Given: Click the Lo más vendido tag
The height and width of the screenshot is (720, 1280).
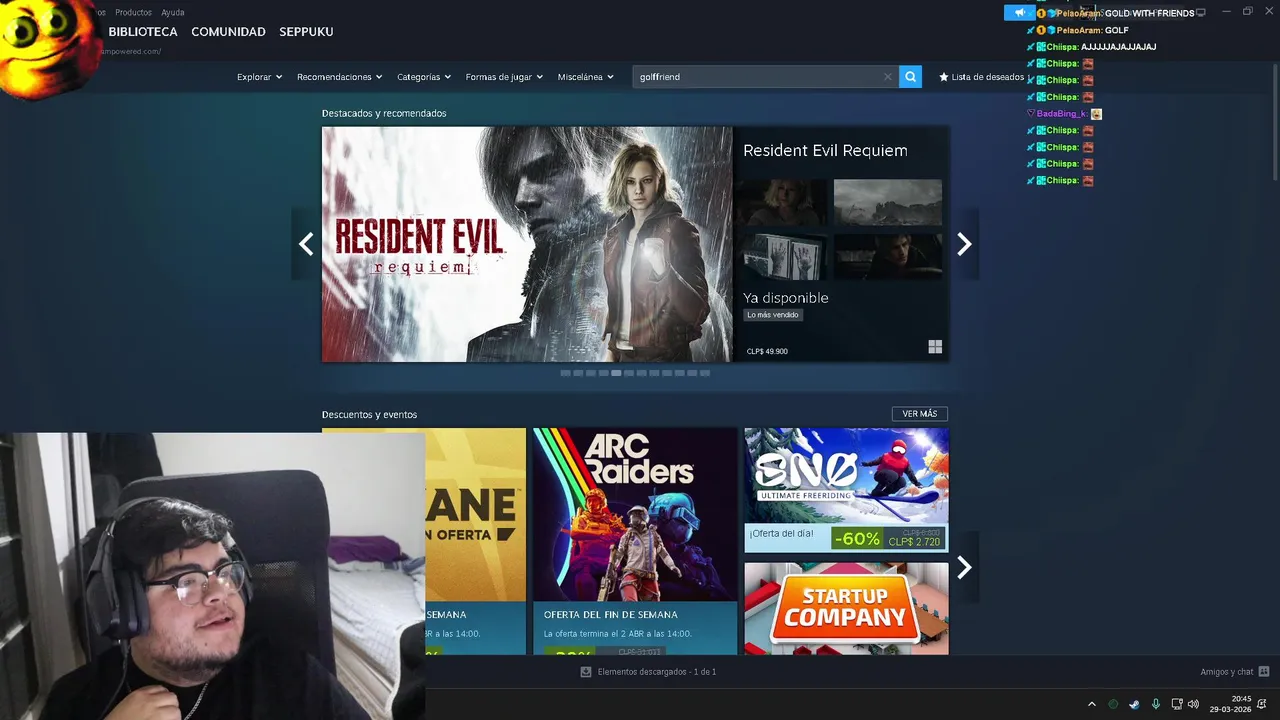Looking at the screenshot, I should coord(773,315).
